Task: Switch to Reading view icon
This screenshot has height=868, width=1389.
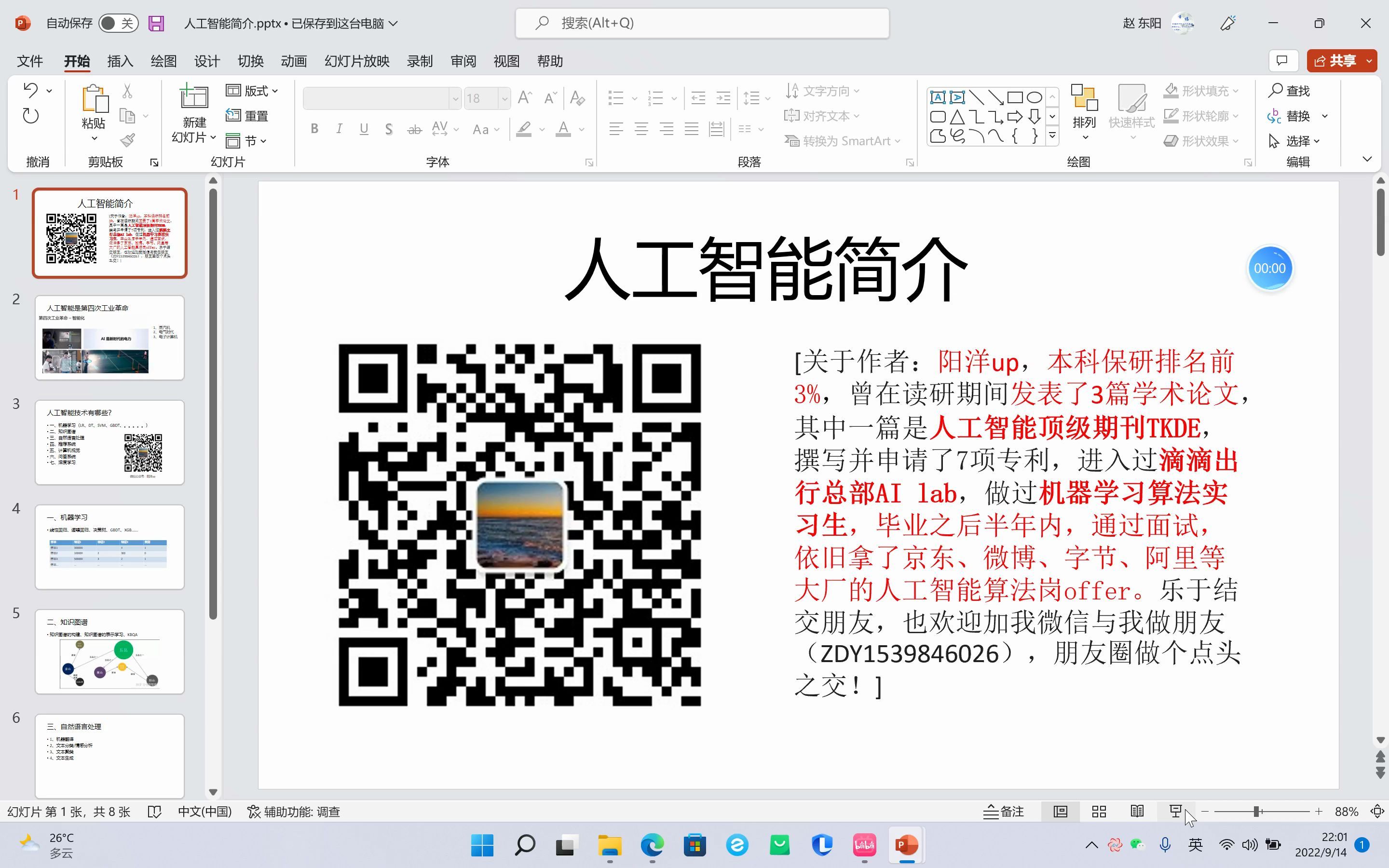Action: coord(1137,811)
